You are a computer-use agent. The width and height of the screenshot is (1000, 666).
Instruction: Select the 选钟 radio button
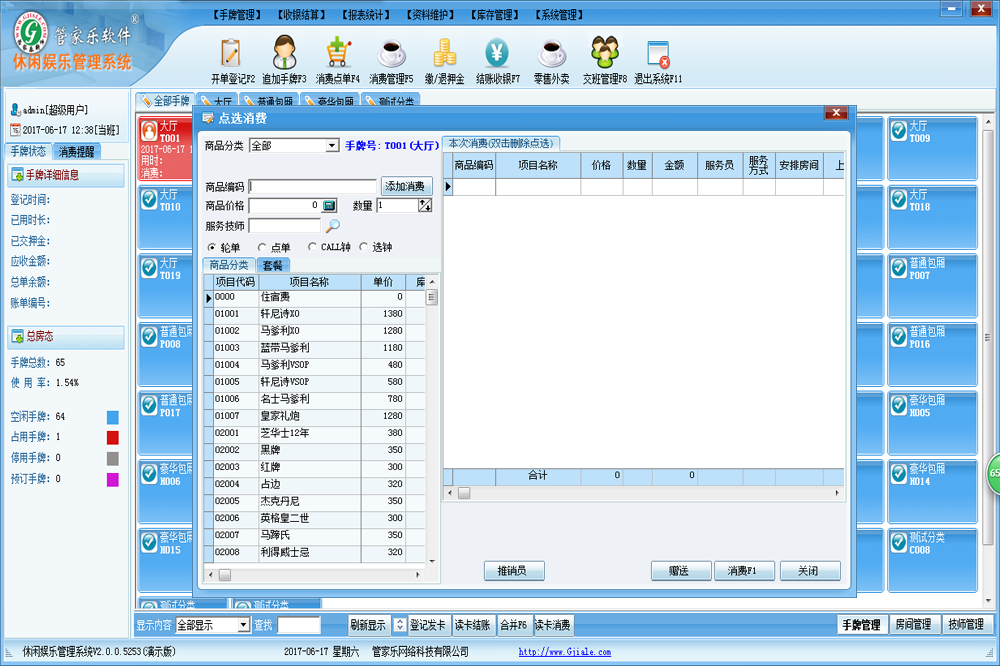[364, 247]
